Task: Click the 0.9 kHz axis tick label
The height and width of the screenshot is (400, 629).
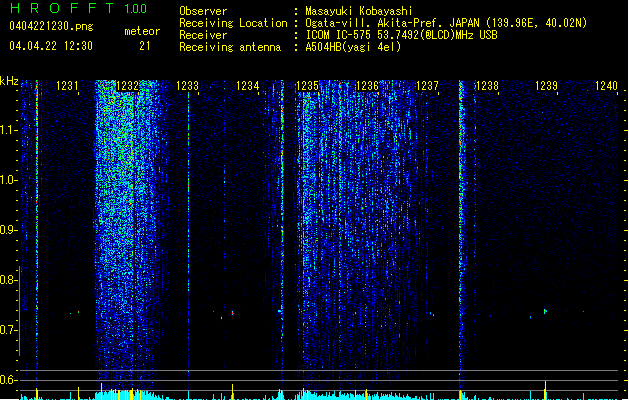Action: [8, 230]
